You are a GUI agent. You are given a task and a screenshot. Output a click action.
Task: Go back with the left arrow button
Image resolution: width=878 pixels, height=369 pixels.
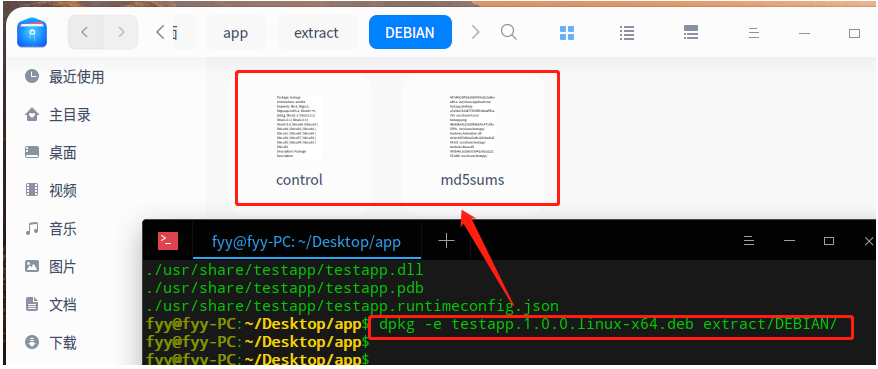click(85, 32)
